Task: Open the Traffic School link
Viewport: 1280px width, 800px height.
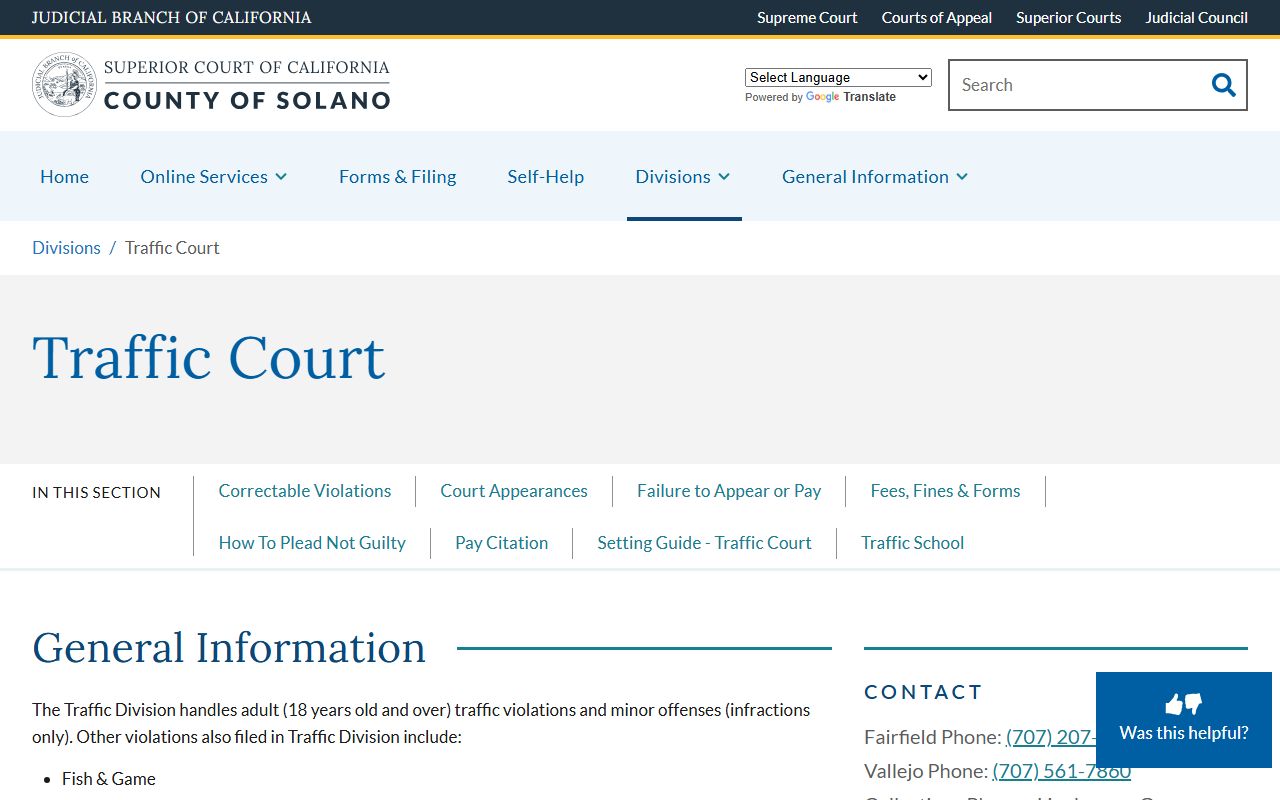Action: tap(912, 543)
